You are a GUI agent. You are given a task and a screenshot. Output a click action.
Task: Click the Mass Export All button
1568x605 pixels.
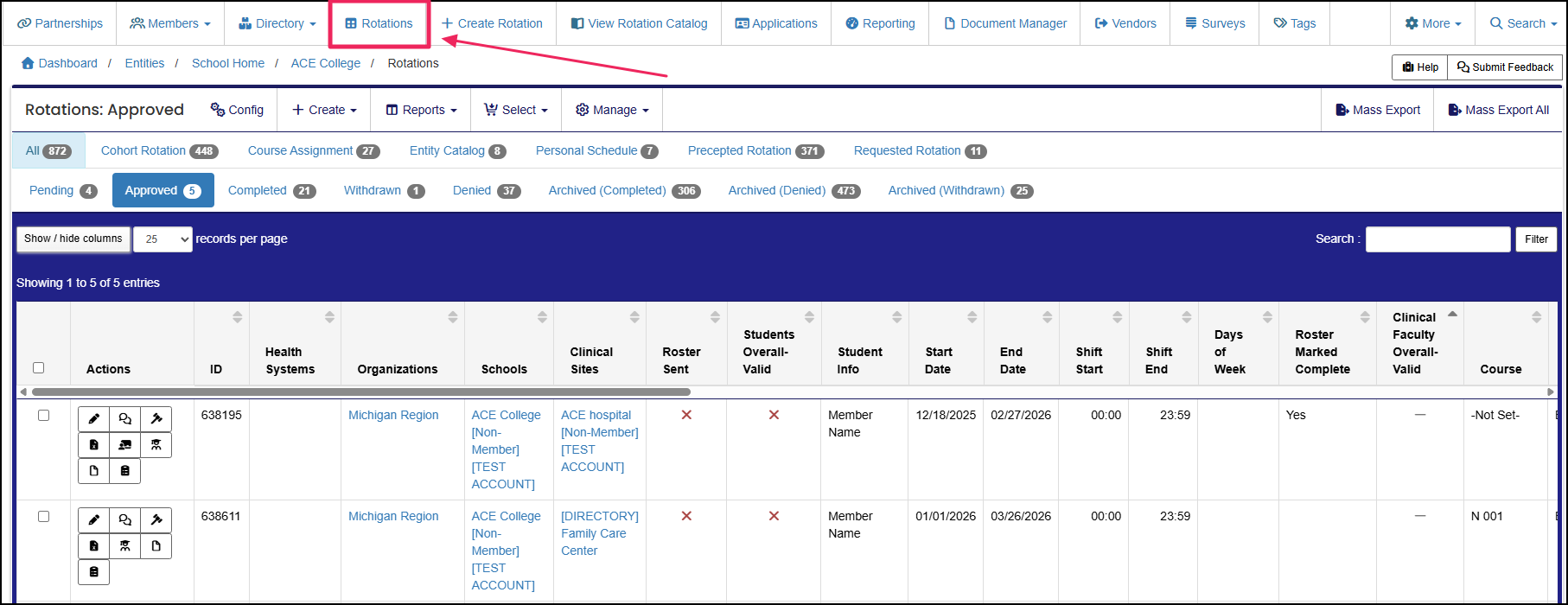tap(1498, 110)
